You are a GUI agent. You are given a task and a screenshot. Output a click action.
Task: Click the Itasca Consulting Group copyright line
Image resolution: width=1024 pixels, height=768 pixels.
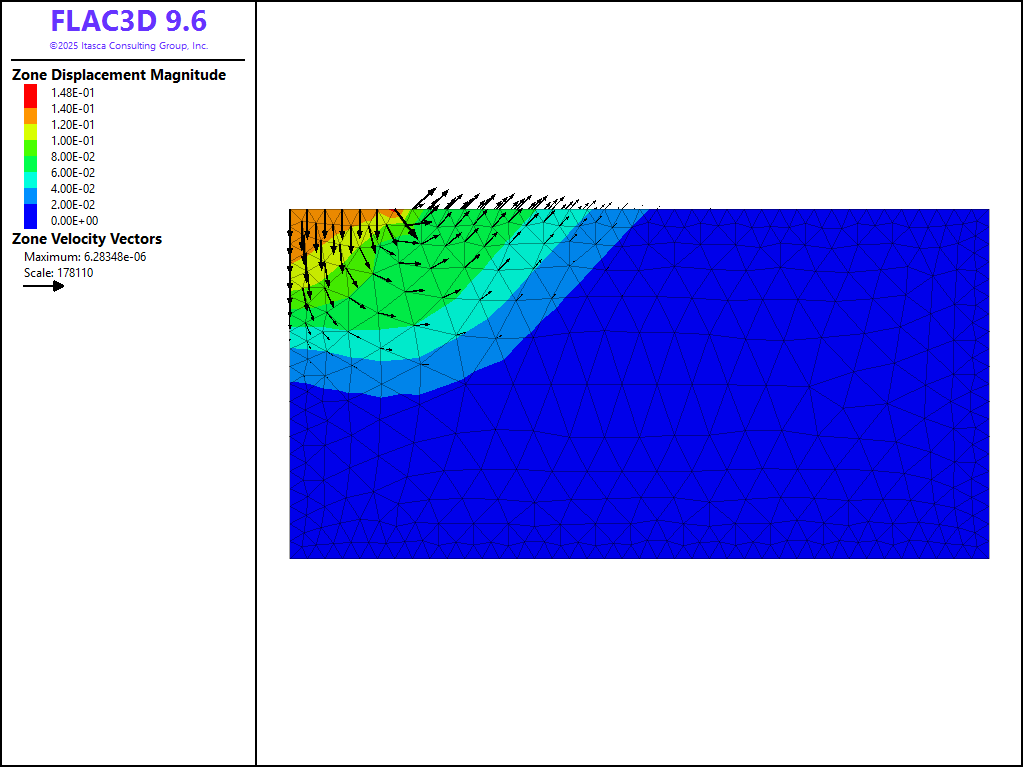click(129, 46)
